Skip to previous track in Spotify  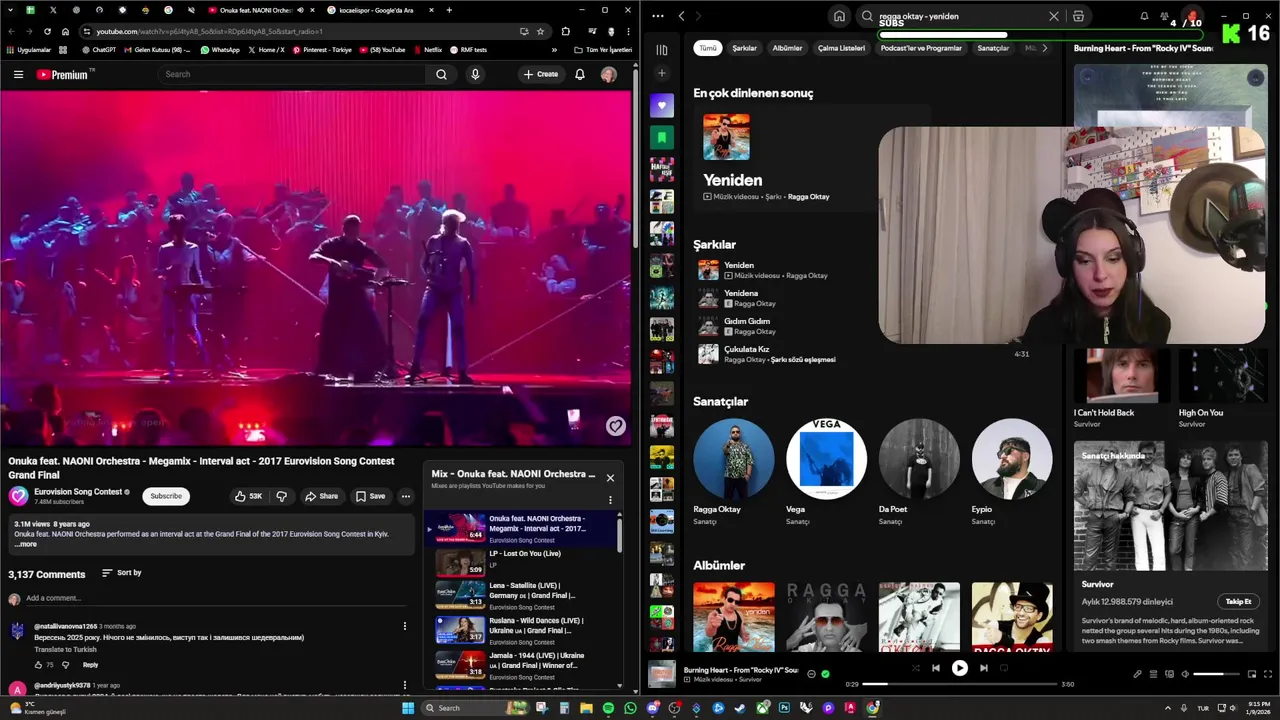(x=936, y=668)
